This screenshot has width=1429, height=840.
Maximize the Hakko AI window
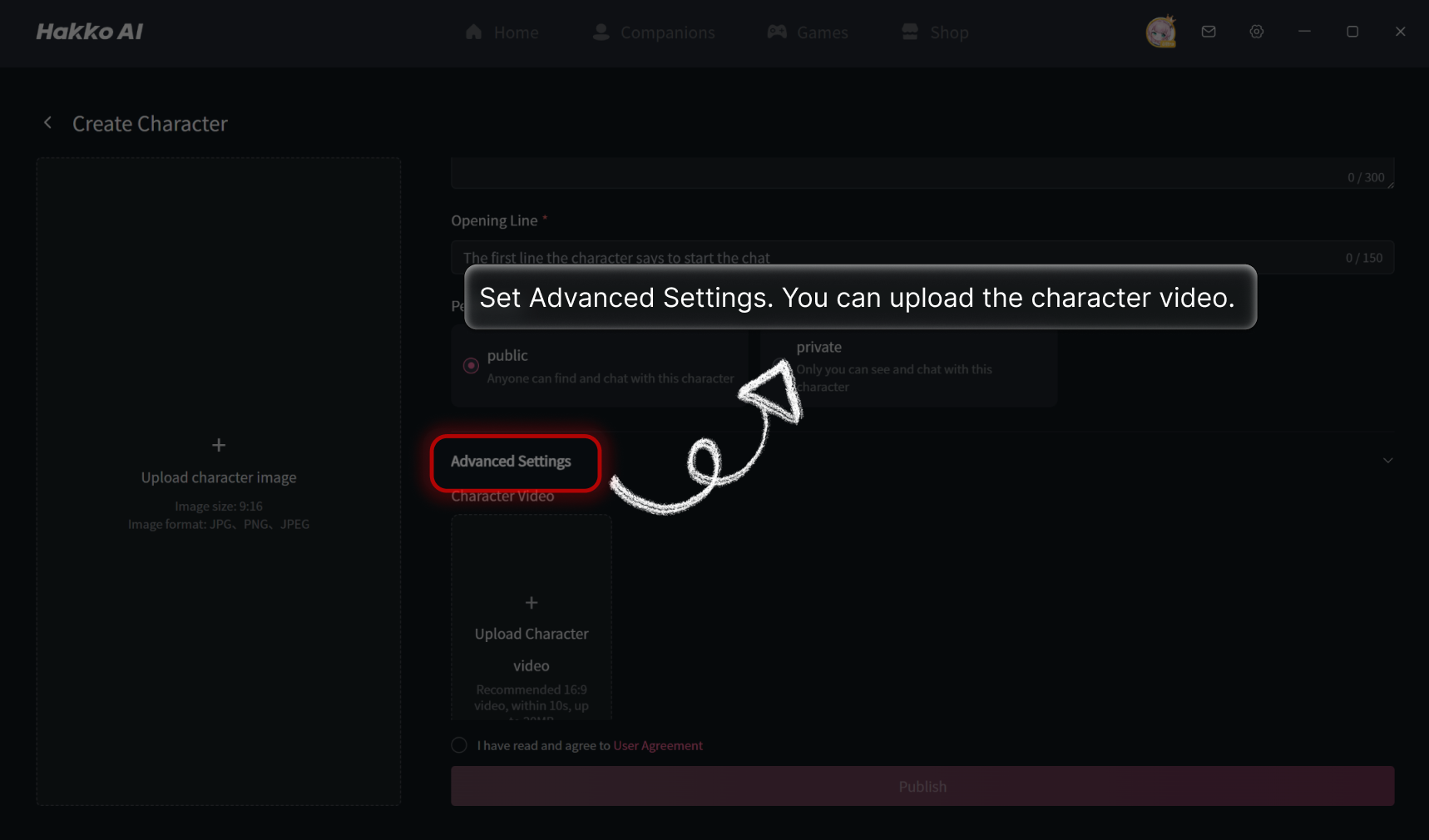click(x=1352, y=32)
